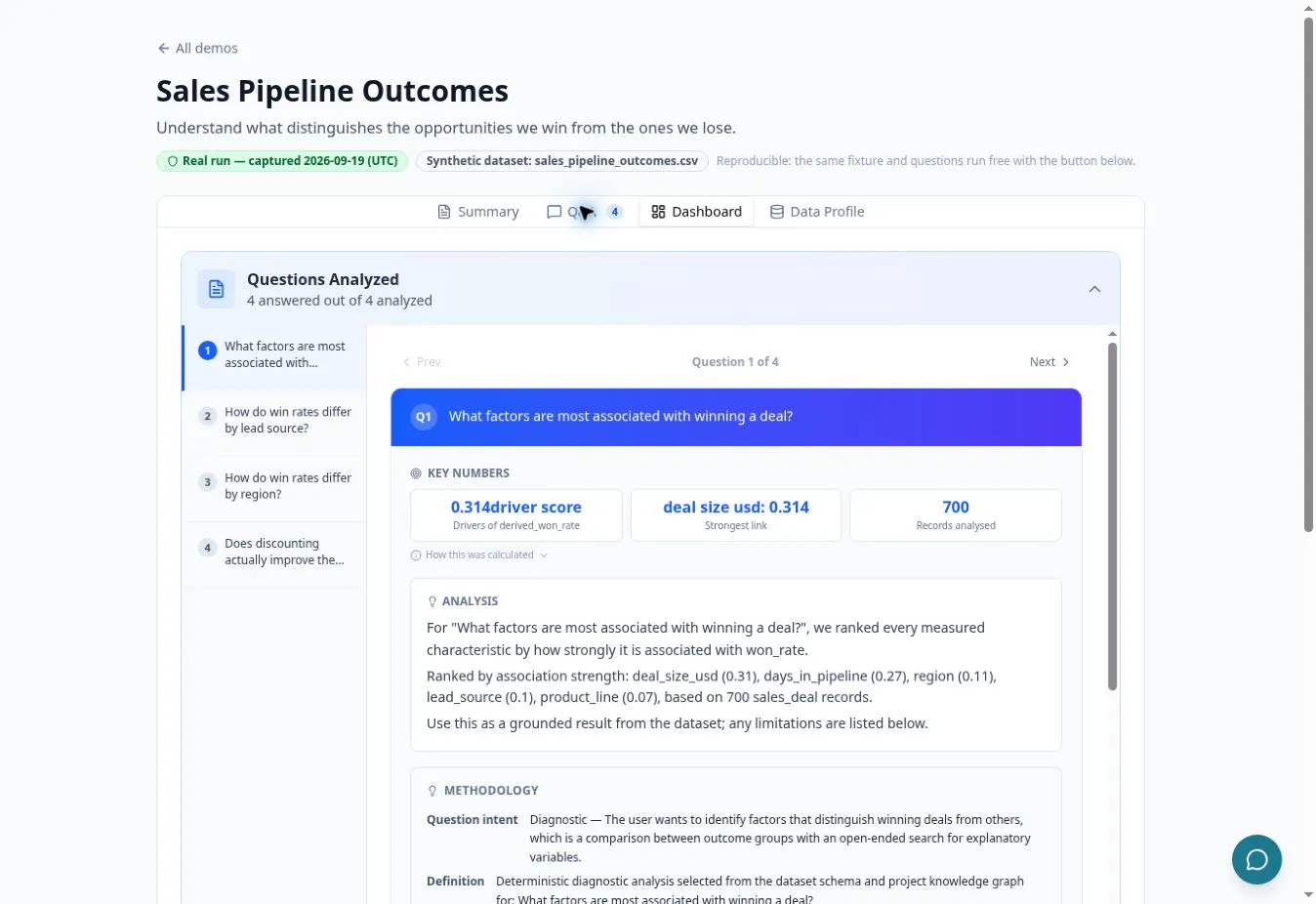Viewport: 1316px width, 904px height.
Task: Go to Next question
Action: pos(1049,362)
